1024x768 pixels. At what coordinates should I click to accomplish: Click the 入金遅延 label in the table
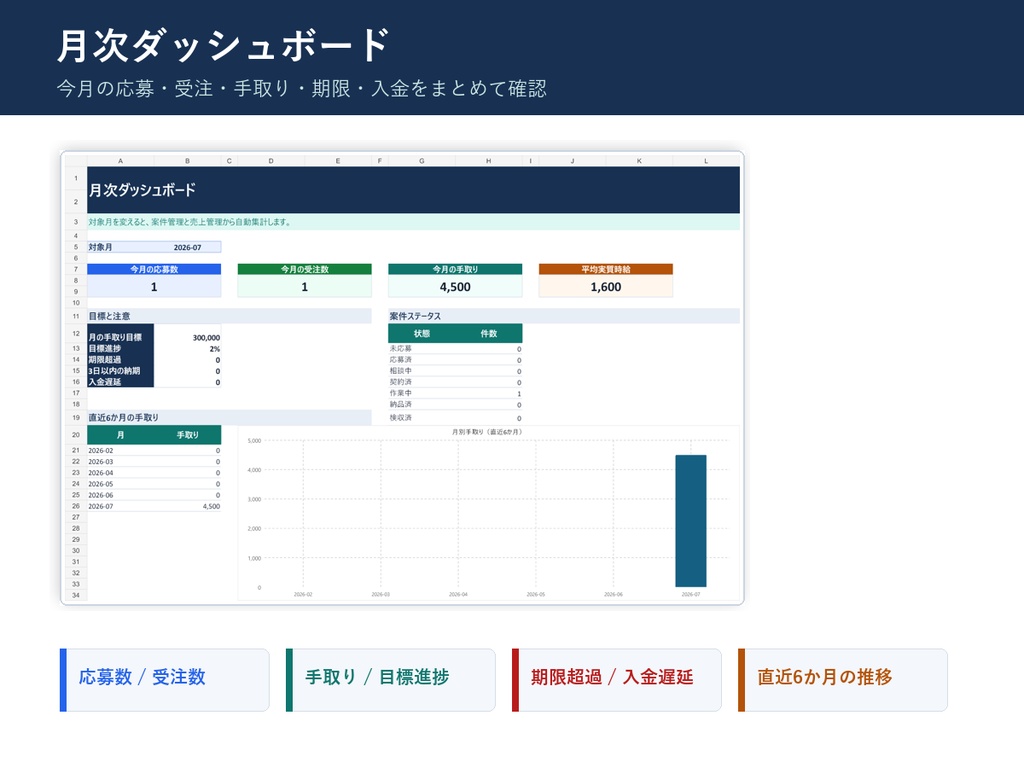(x=120, y=382)
